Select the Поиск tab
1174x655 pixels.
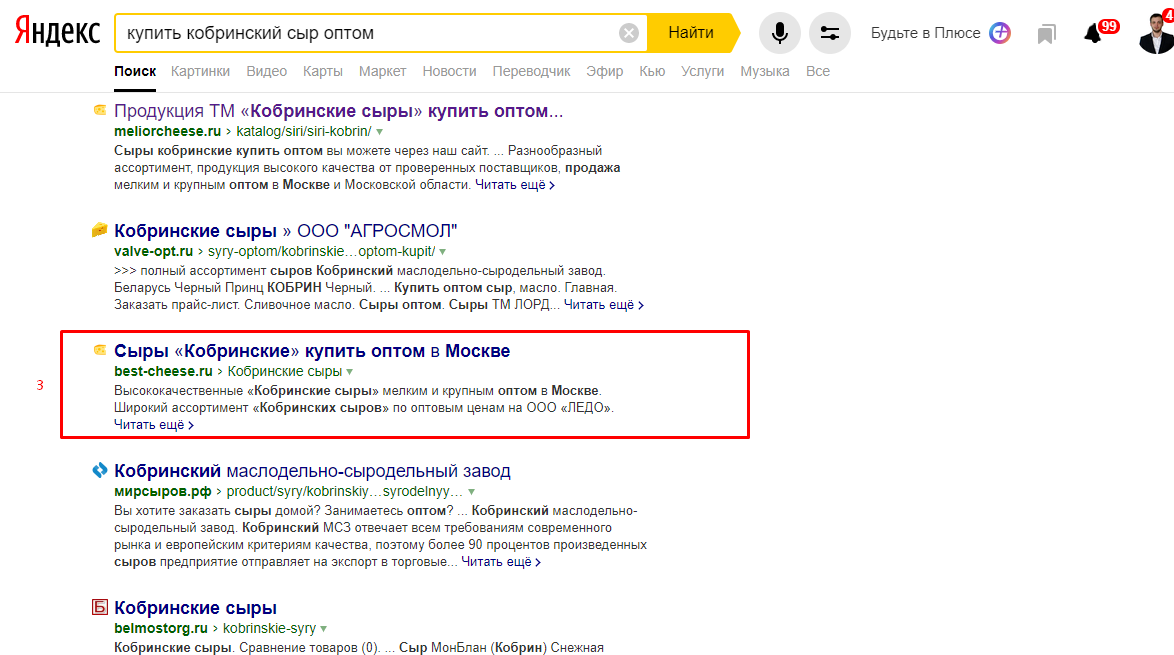click(135, 71)
